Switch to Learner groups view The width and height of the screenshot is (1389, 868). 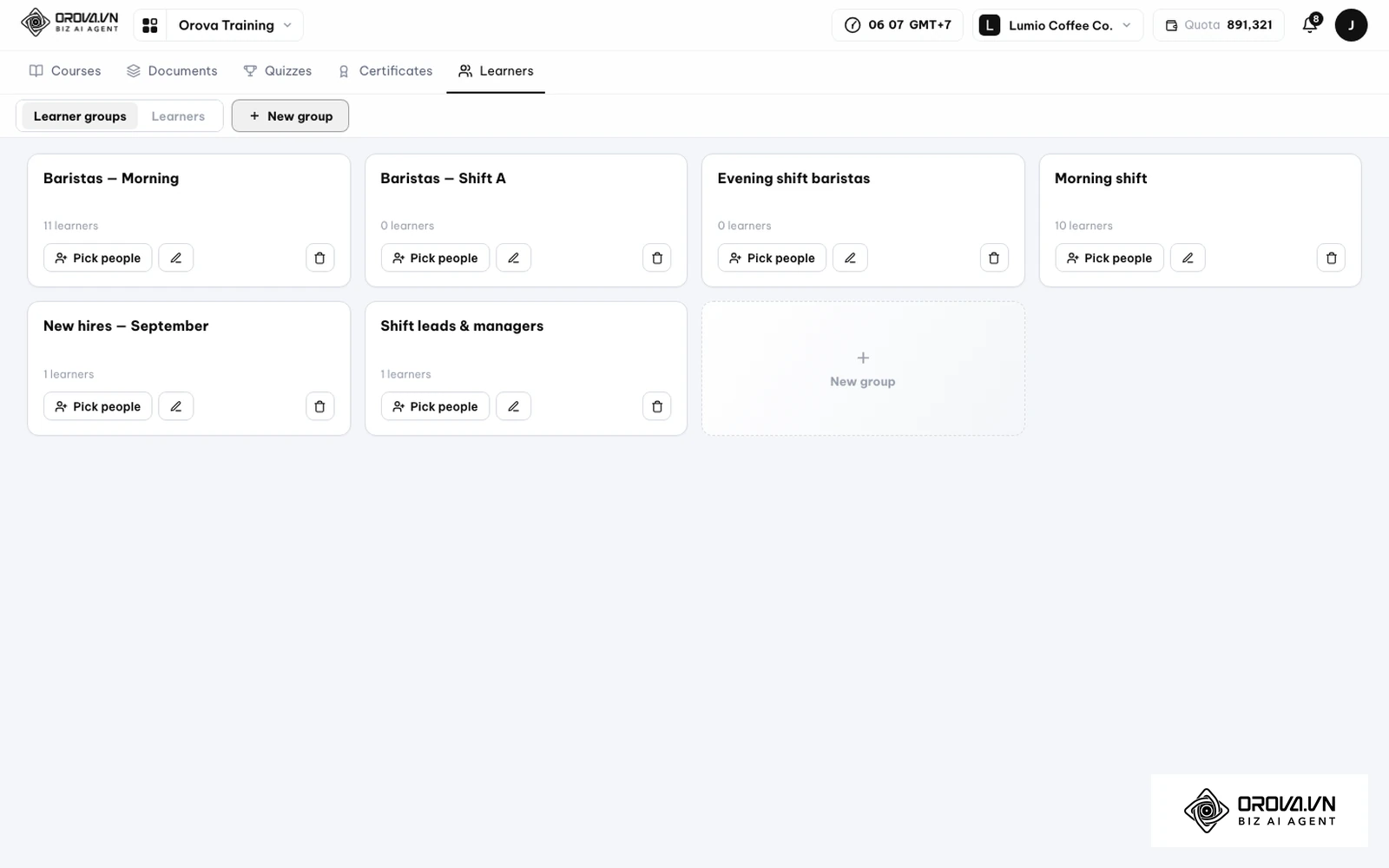pyautogui.click(x=80, y=116)
